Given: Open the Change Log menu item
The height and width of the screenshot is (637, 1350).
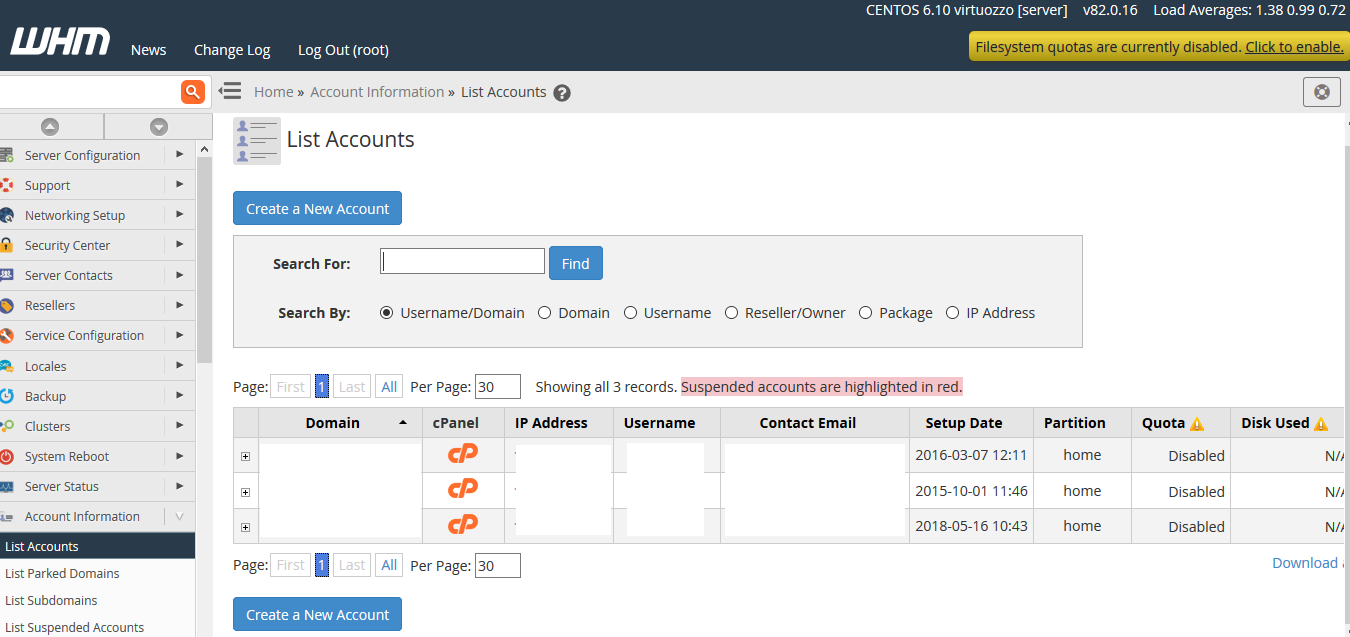Looking at the screenshot, I should pos(232,50).
